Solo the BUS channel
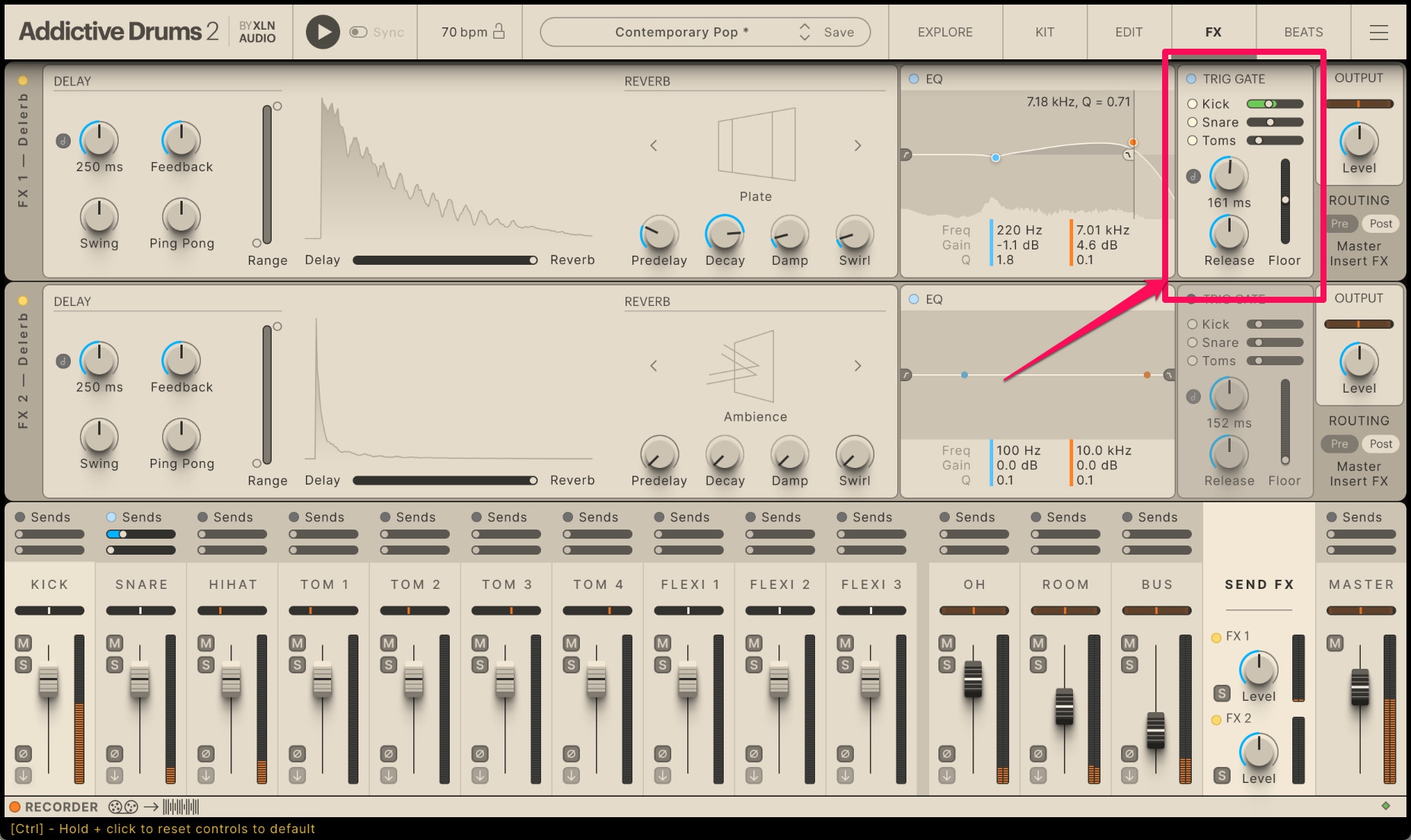 tap(1129, 665)
